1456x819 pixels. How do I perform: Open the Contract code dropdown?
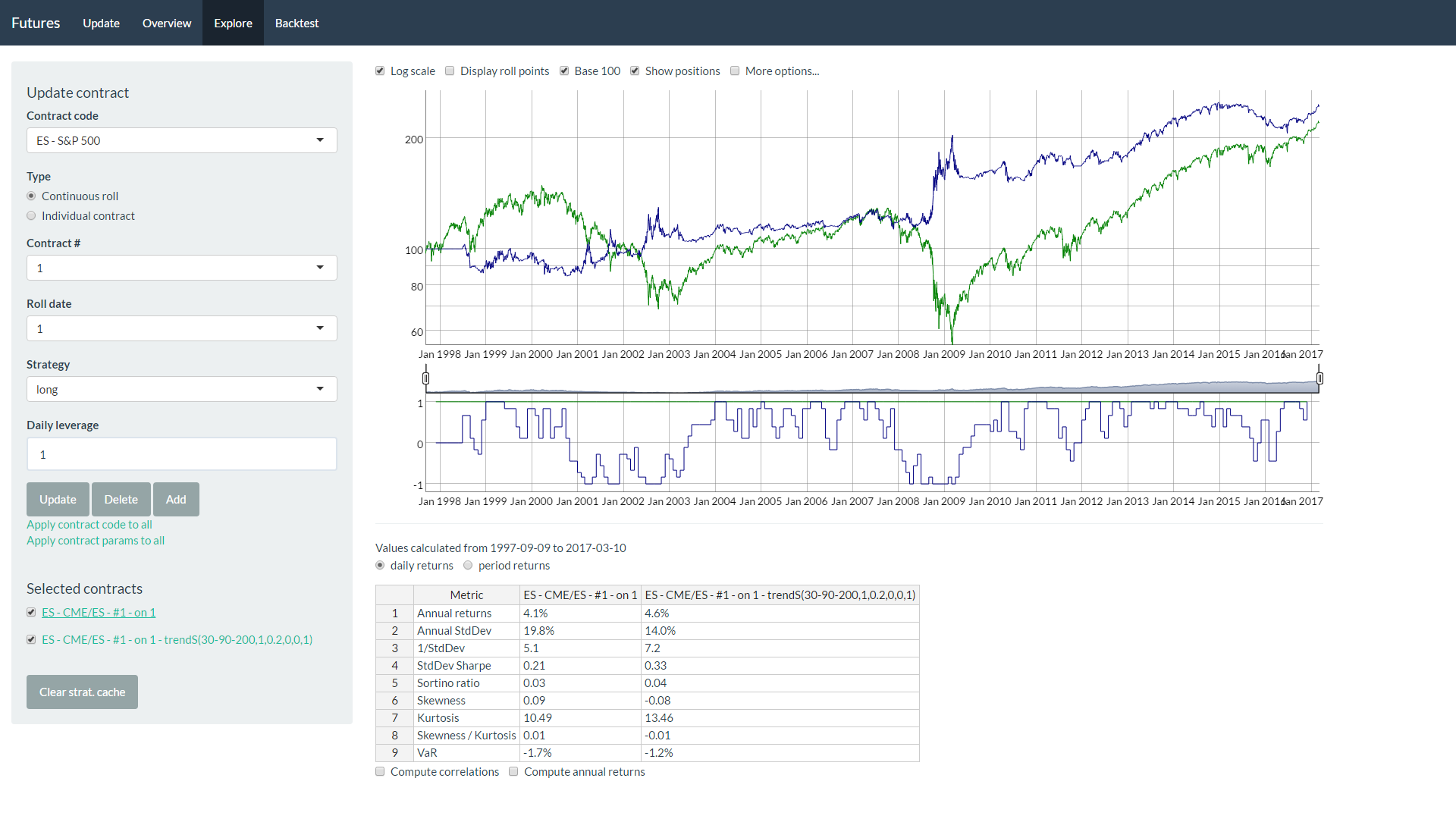tap(182, 140)
